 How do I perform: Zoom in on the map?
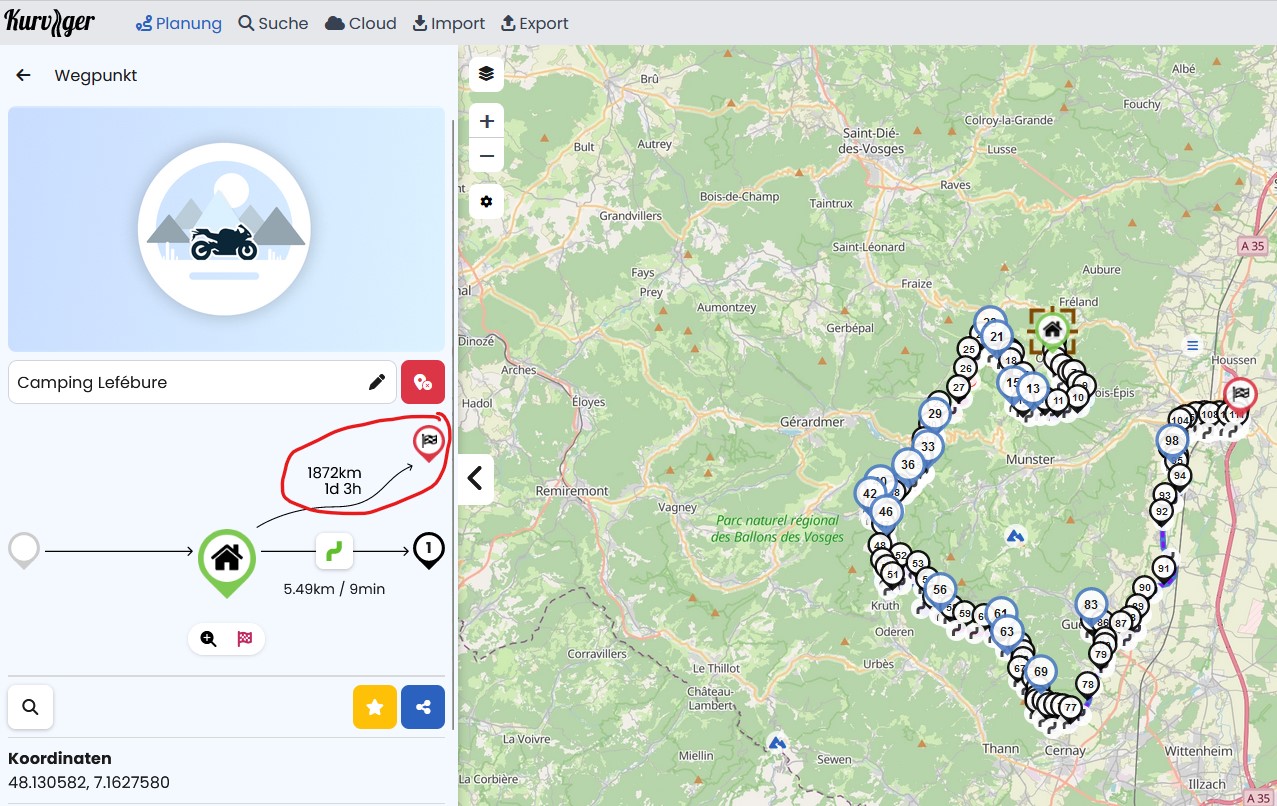[486, 121]
